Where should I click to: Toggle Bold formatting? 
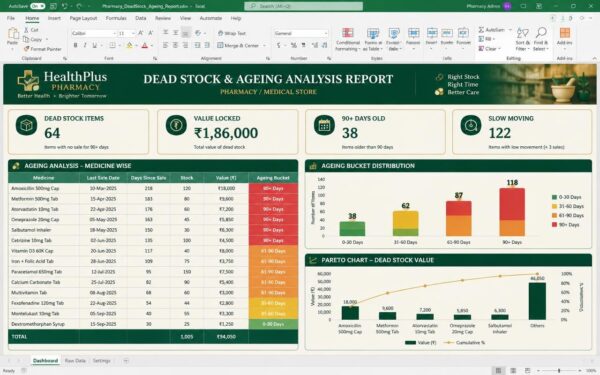[75, 46]
